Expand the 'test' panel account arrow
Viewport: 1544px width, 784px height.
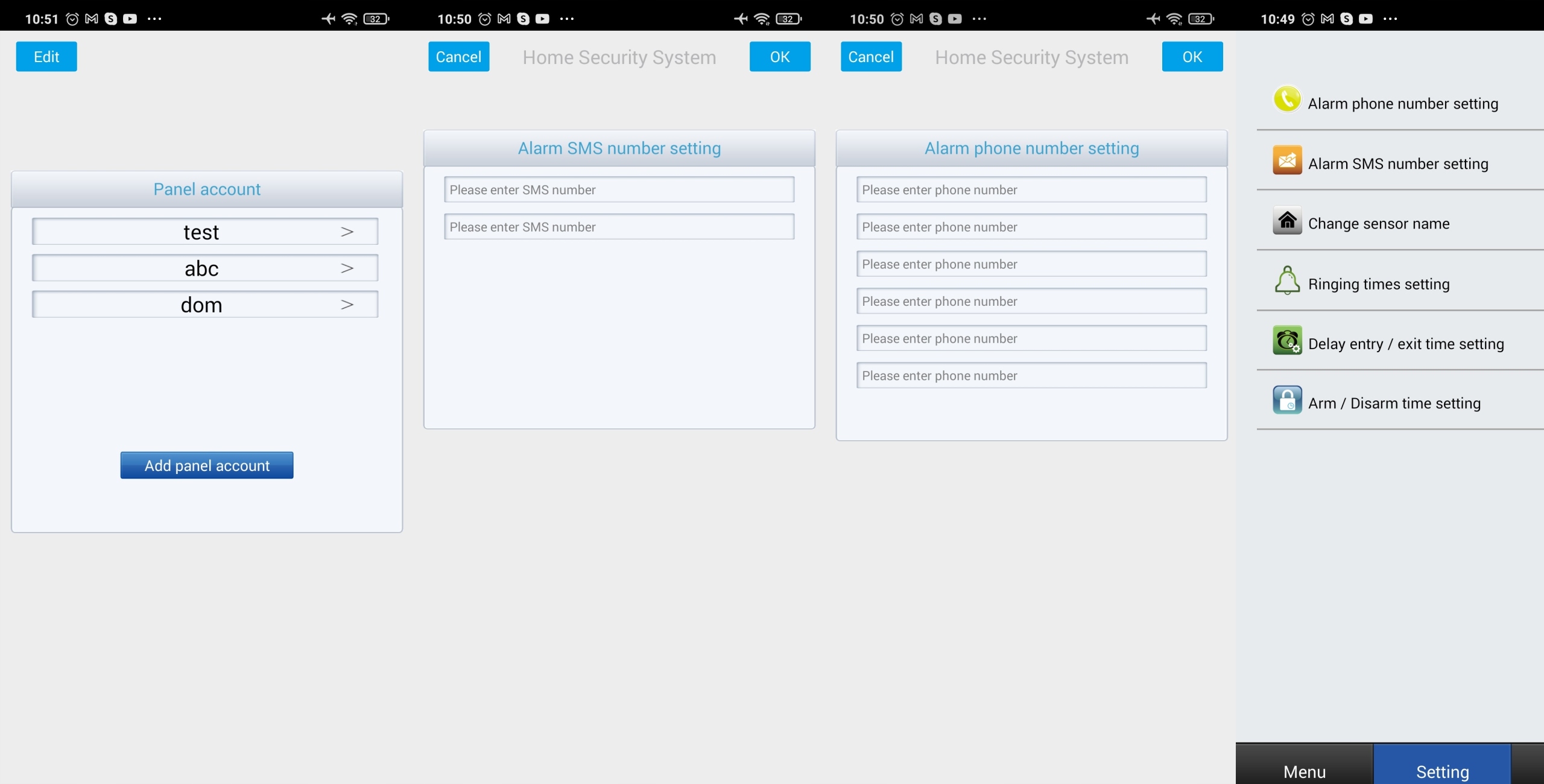pyautogui.click(x=347, y=232)
